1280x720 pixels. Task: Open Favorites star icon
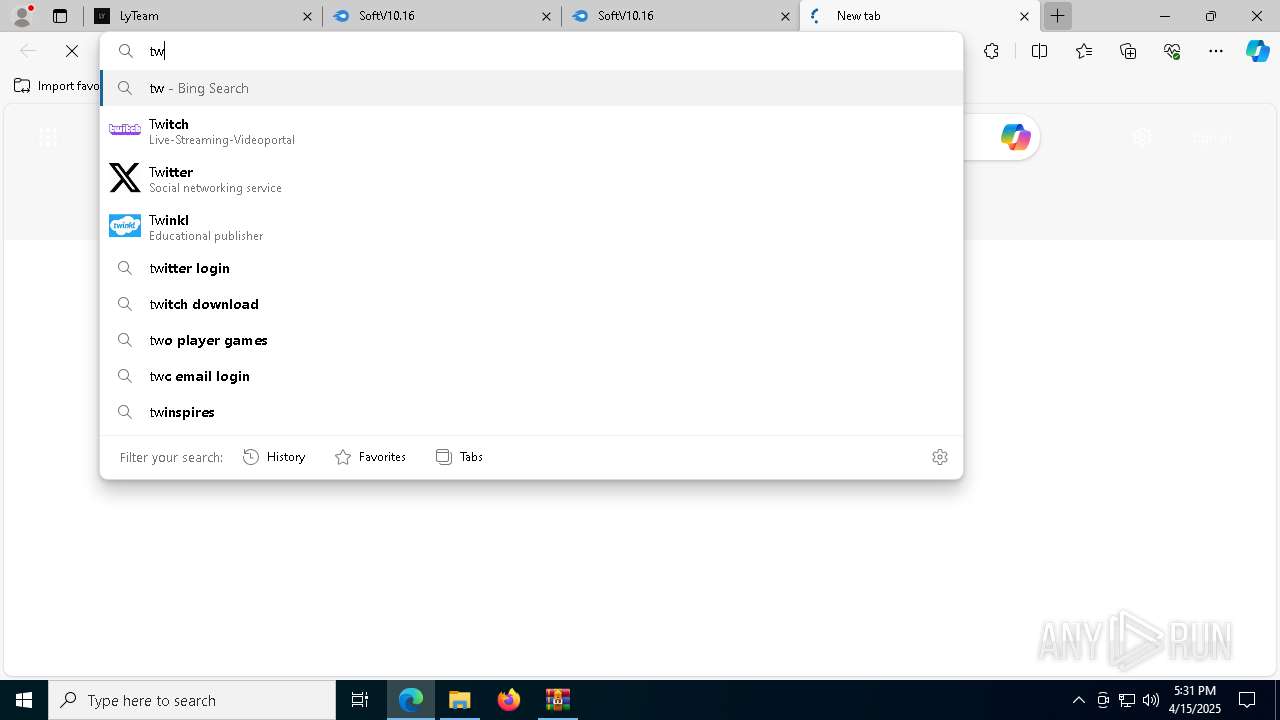(1084, 51)
